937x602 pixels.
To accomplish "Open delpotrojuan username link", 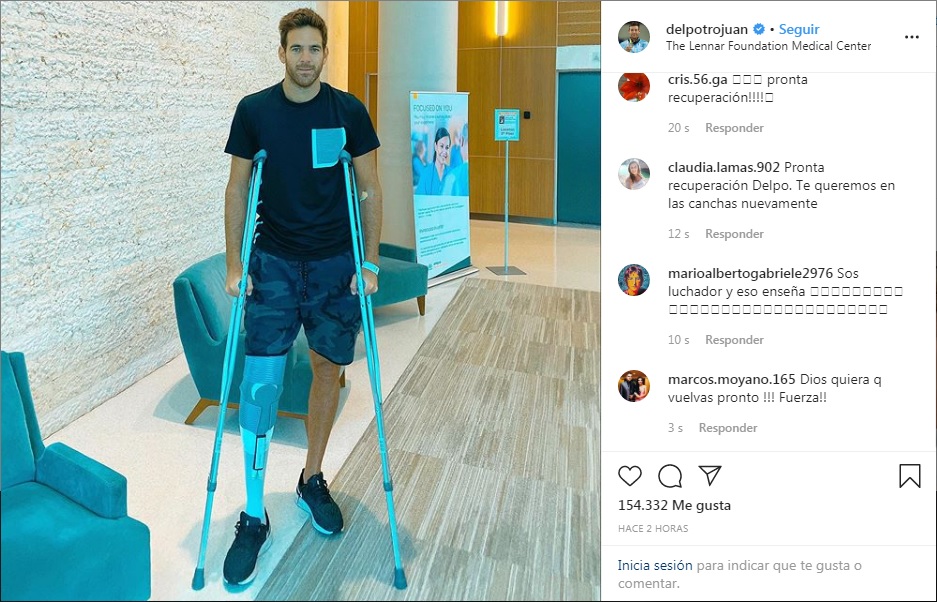I will click(707, 29).
